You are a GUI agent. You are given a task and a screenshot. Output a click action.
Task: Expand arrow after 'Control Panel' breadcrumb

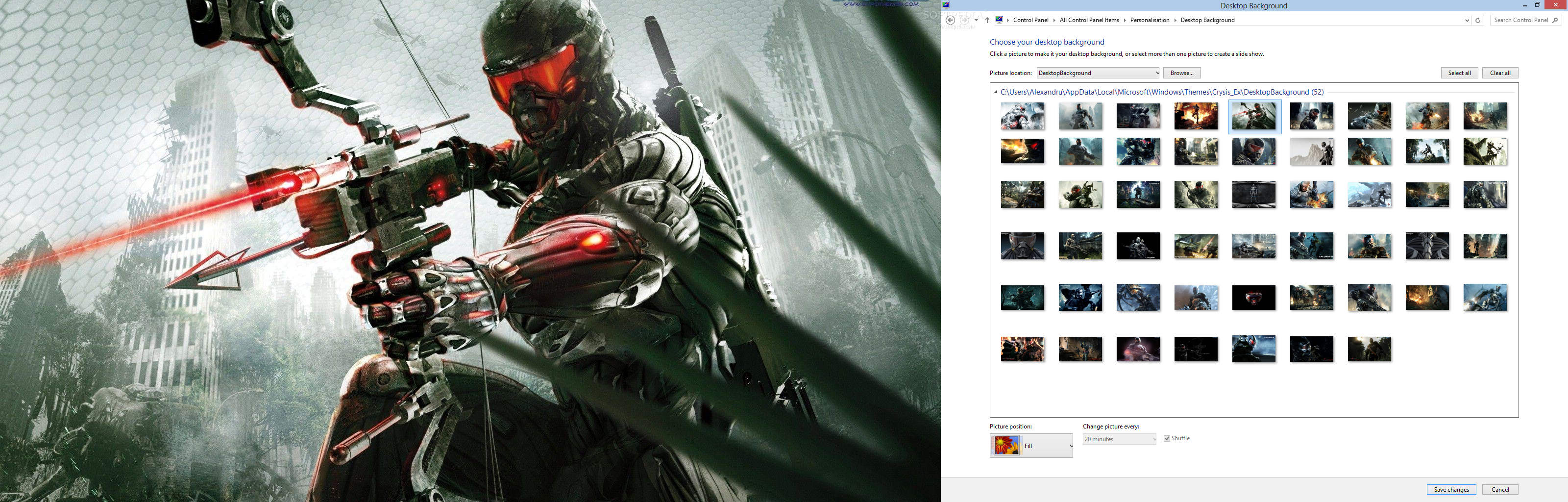click(x=1054, y=20)
